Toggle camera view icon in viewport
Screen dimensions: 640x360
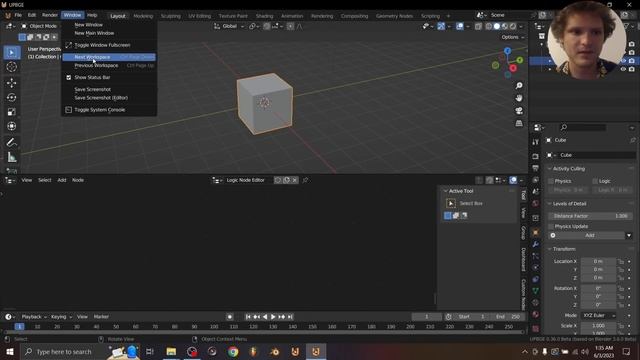click(519, 111)
